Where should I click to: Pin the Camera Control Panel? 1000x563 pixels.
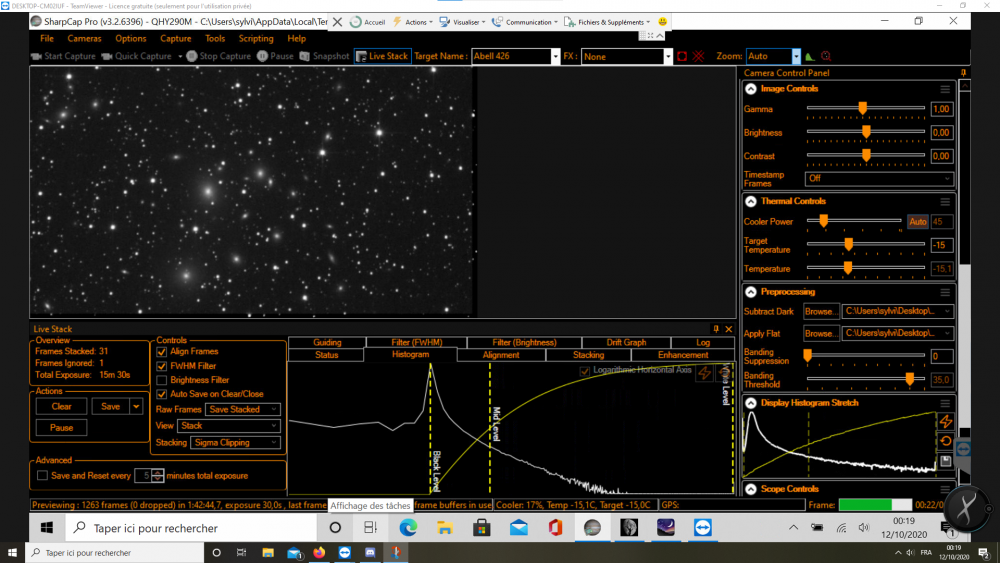(963, 73)
